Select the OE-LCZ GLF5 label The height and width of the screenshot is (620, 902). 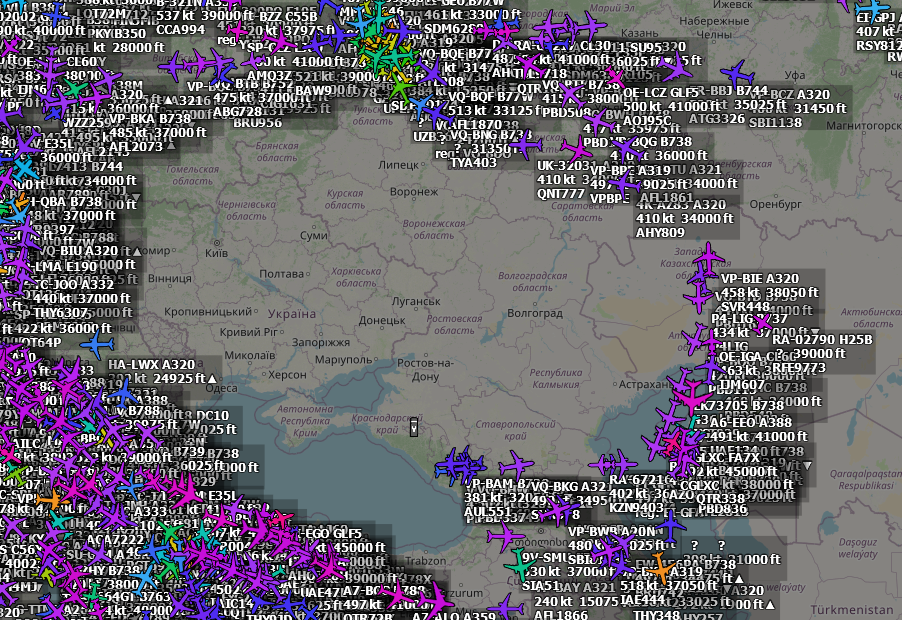click(660, 93)
